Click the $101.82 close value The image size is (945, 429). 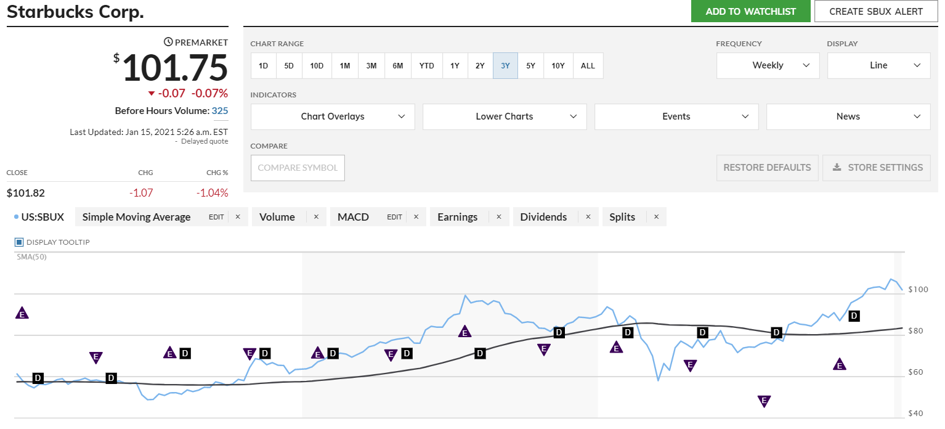(25, 193)
